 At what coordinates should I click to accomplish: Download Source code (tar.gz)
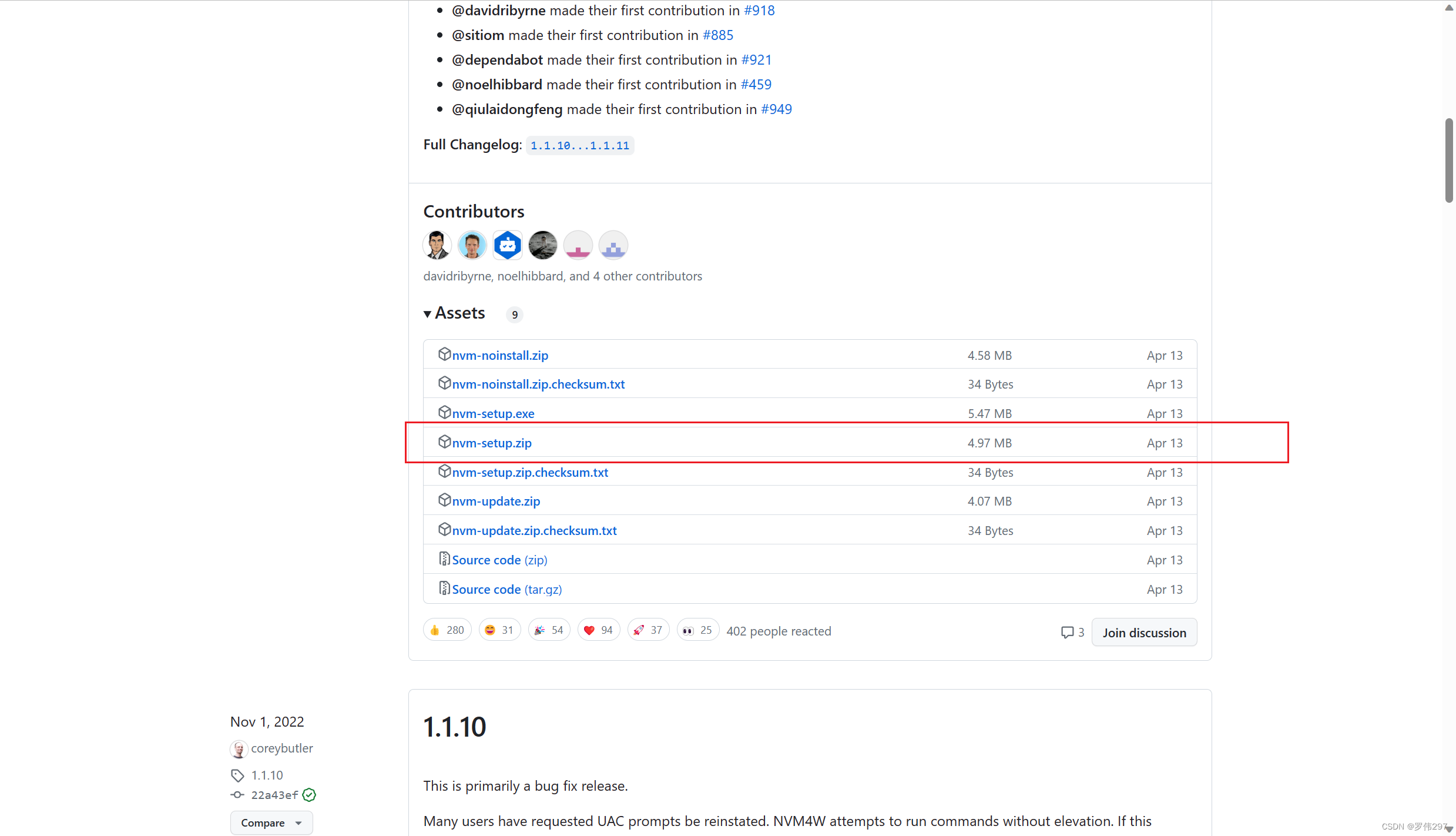[506, 590]
